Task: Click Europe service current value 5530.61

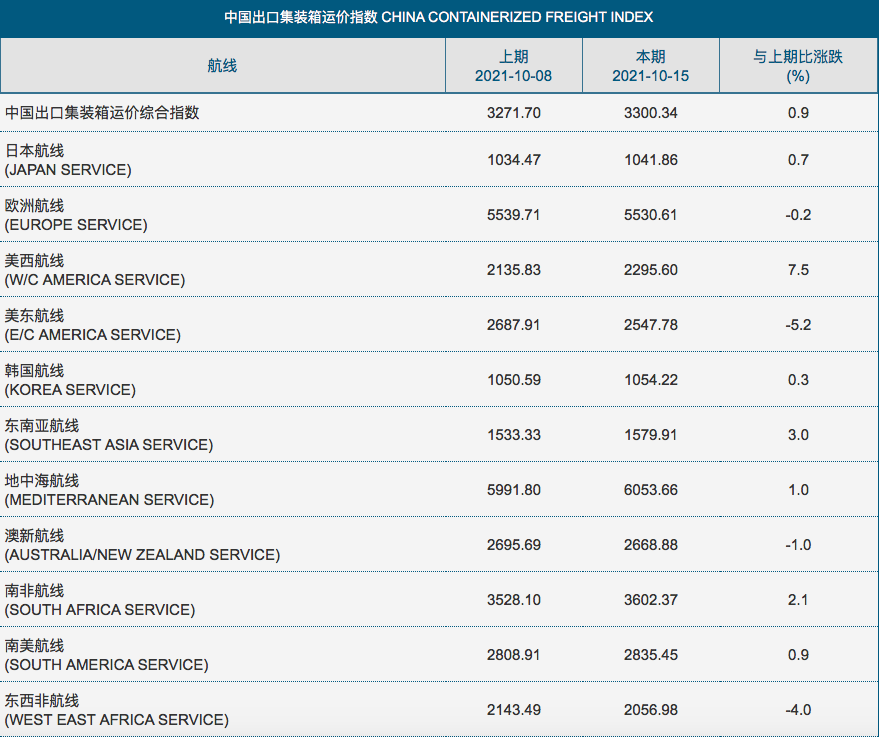Action: coord(650,215)
